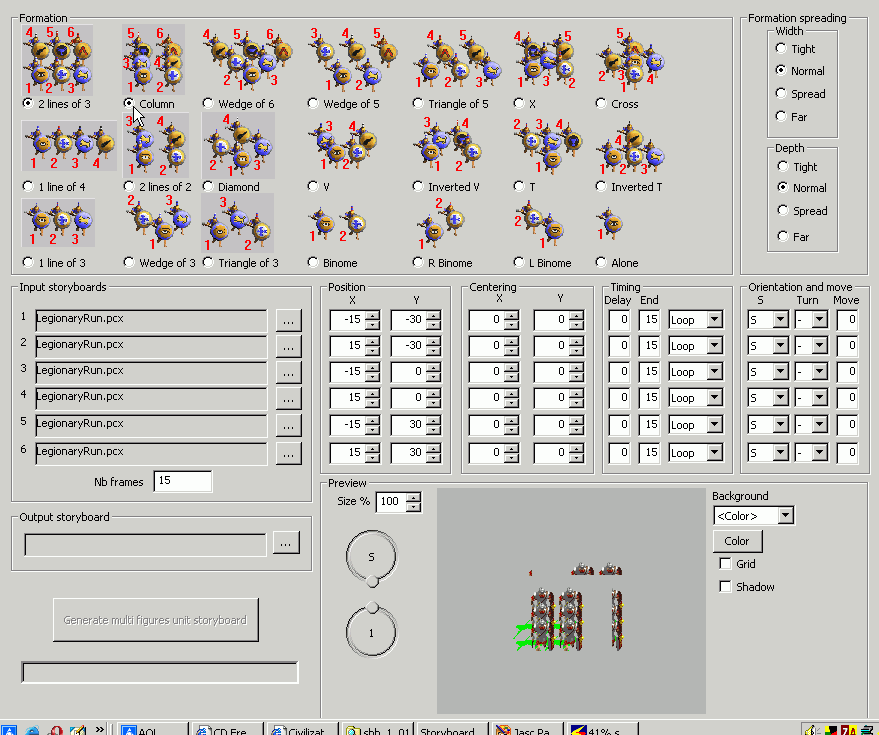Pick the 'Wedge of 5' formation picture

[x=353, y=59]
